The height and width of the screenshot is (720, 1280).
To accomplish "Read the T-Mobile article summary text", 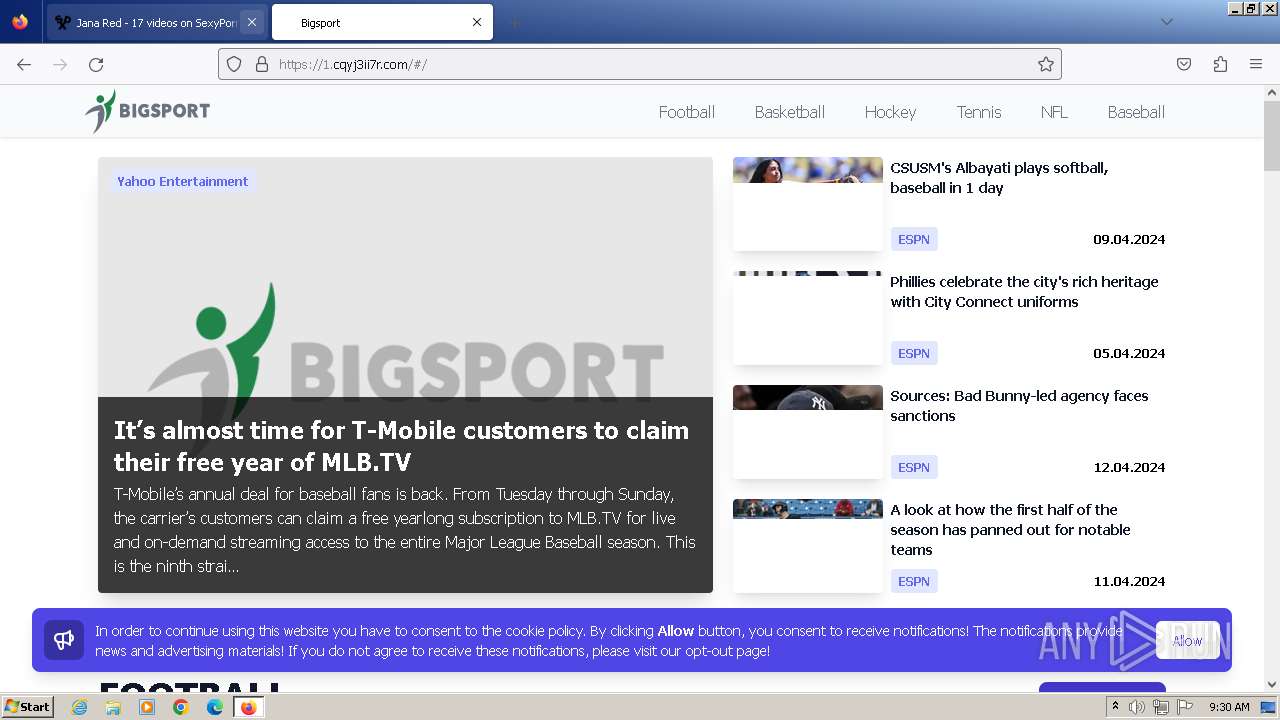I will point(405,530).
